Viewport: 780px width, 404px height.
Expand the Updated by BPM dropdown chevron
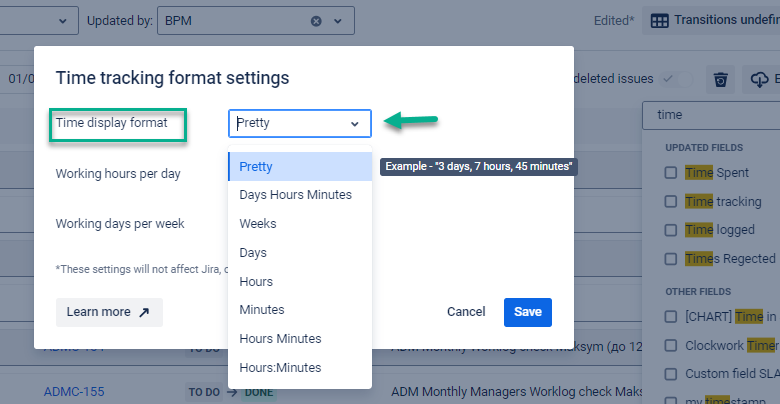(x=338, y=20)
